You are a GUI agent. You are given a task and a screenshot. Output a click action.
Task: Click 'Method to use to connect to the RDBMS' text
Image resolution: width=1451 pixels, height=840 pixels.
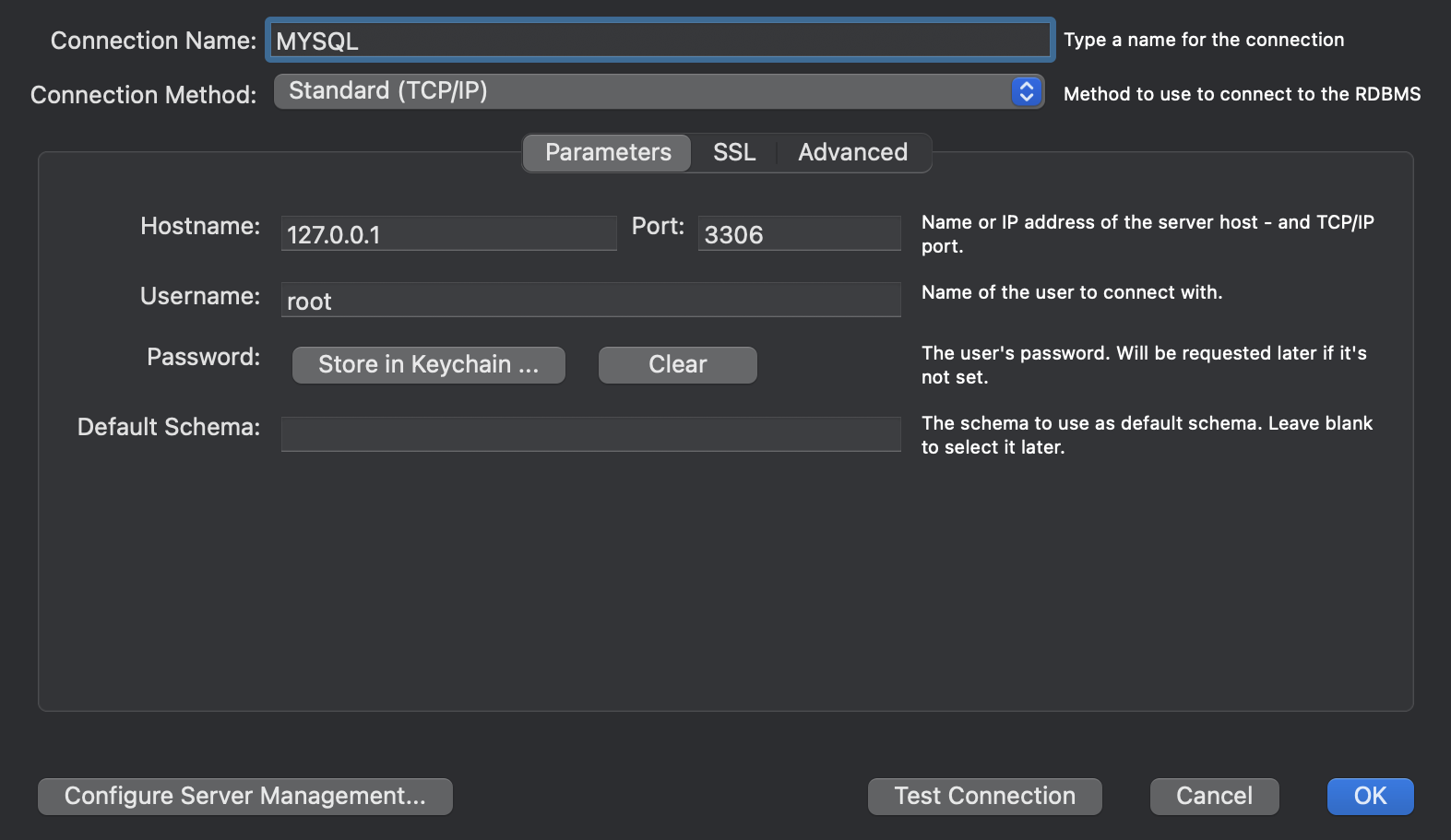pyautogui.click(x=1243, y=94)
